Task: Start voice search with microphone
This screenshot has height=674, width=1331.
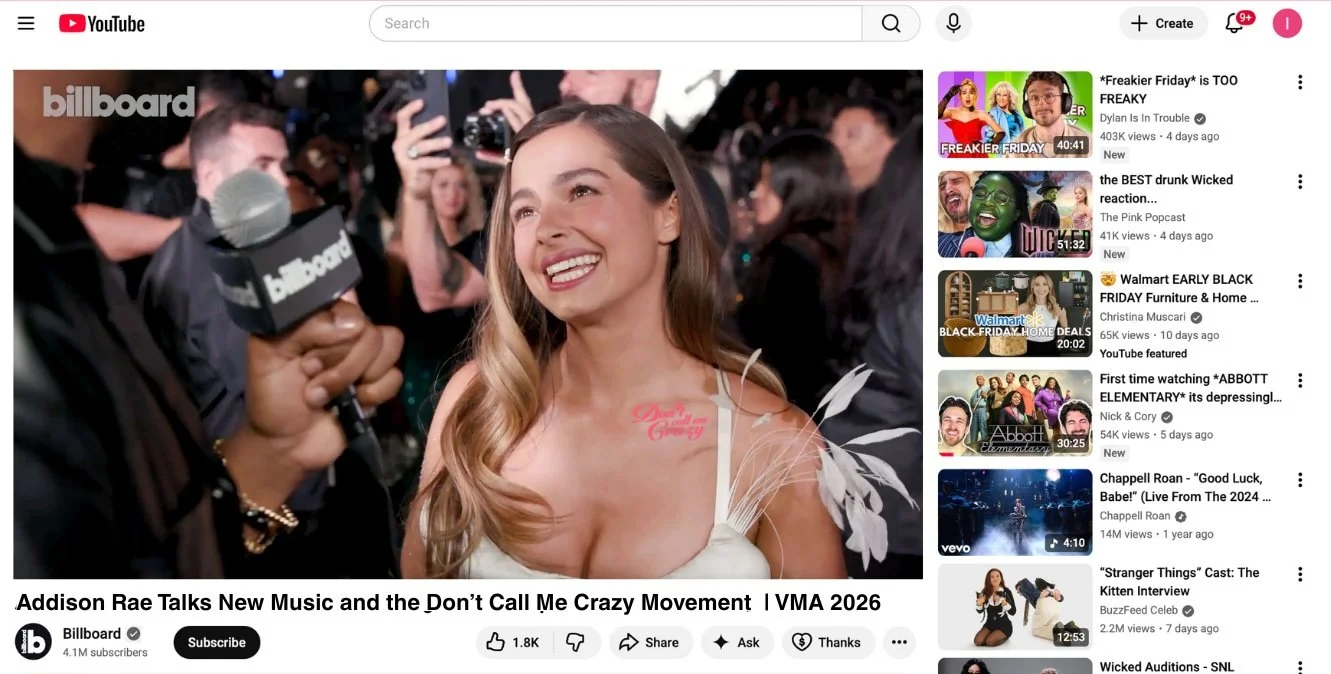Action: tap(953, 23)
